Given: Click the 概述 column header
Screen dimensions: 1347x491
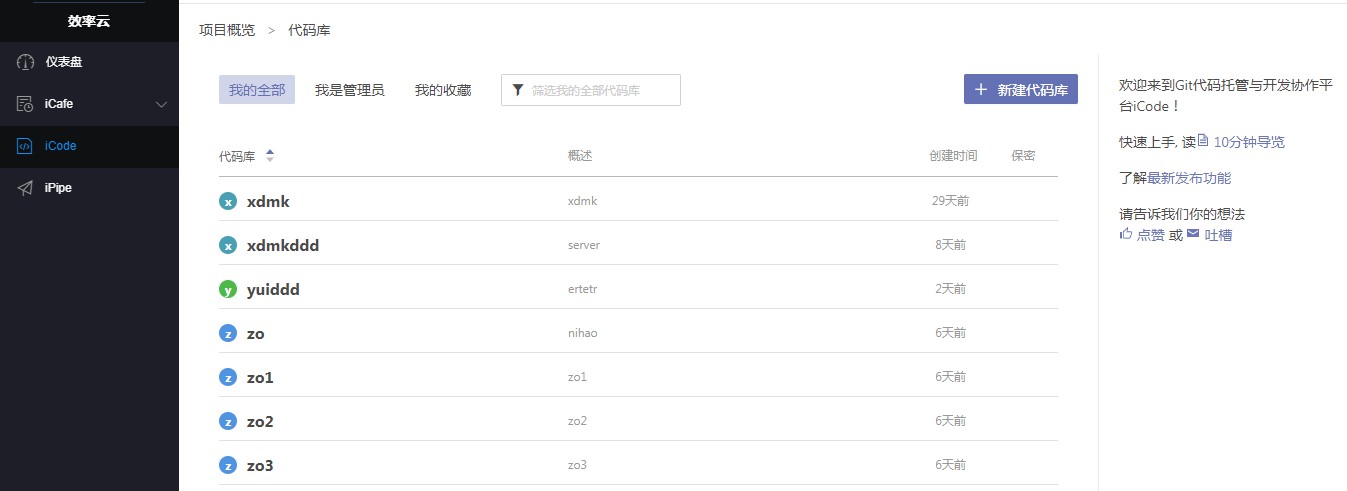Looking at the screenshot, I should point(580,156).
